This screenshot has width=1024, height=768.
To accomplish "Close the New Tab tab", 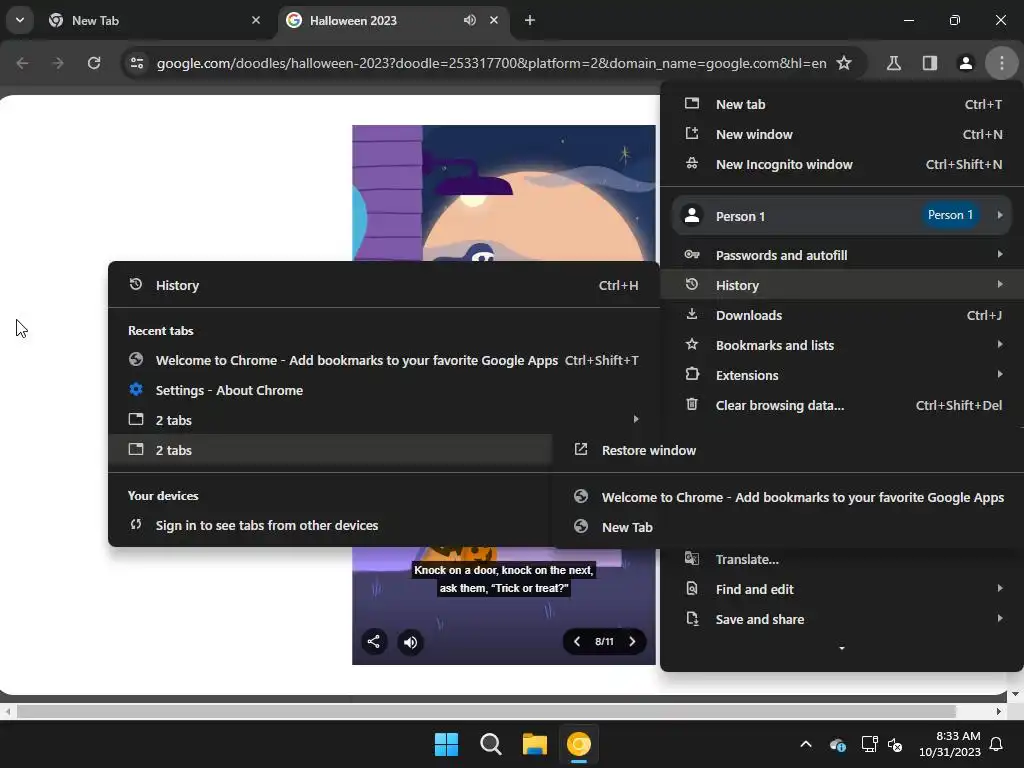I will (256, 20).
